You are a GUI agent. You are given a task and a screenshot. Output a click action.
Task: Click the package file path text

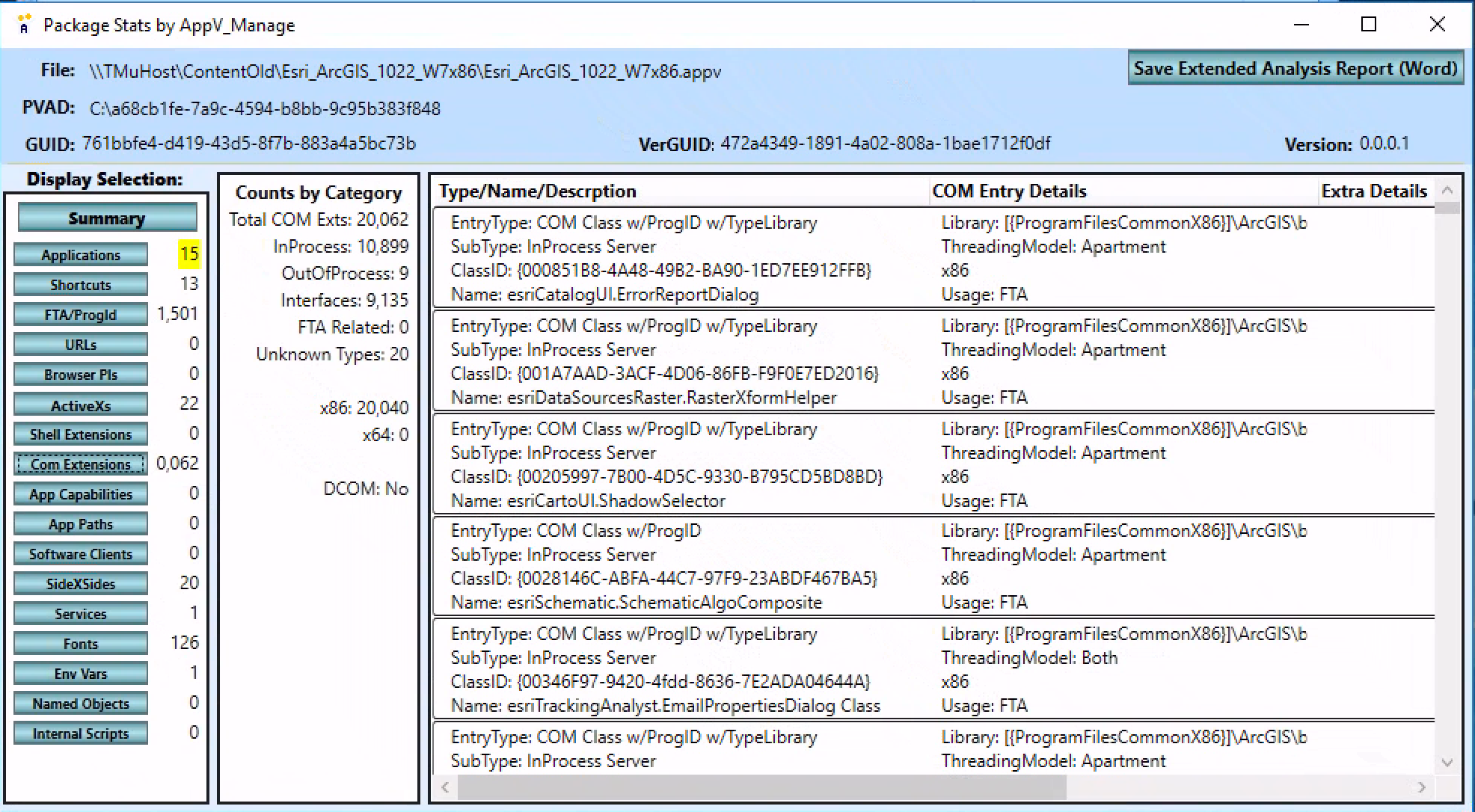point(405,72)
